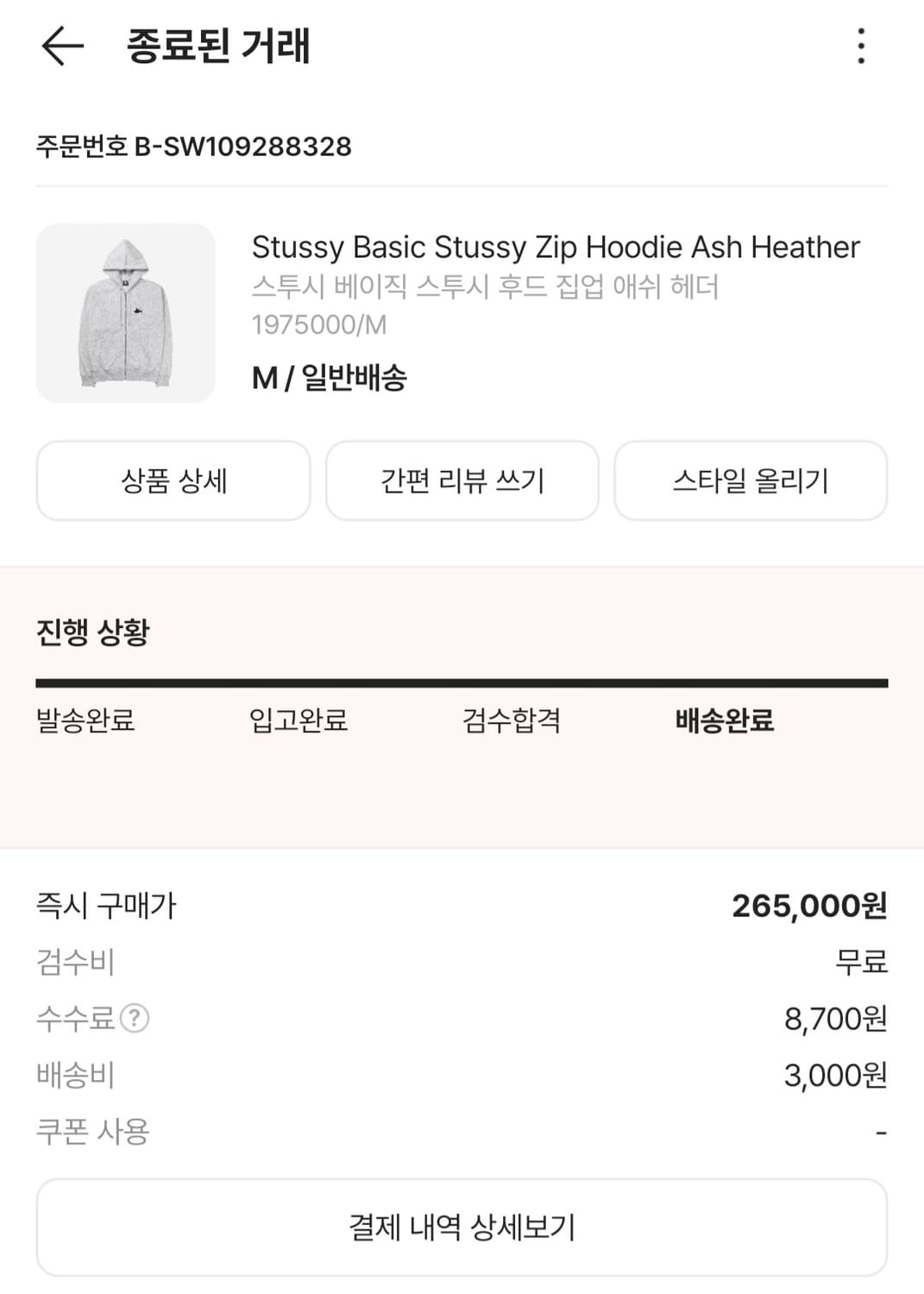Tap the fee help question mark icon
Image resolution: width=924 pixels, height=1294 pixels.
pos(135,1019)
